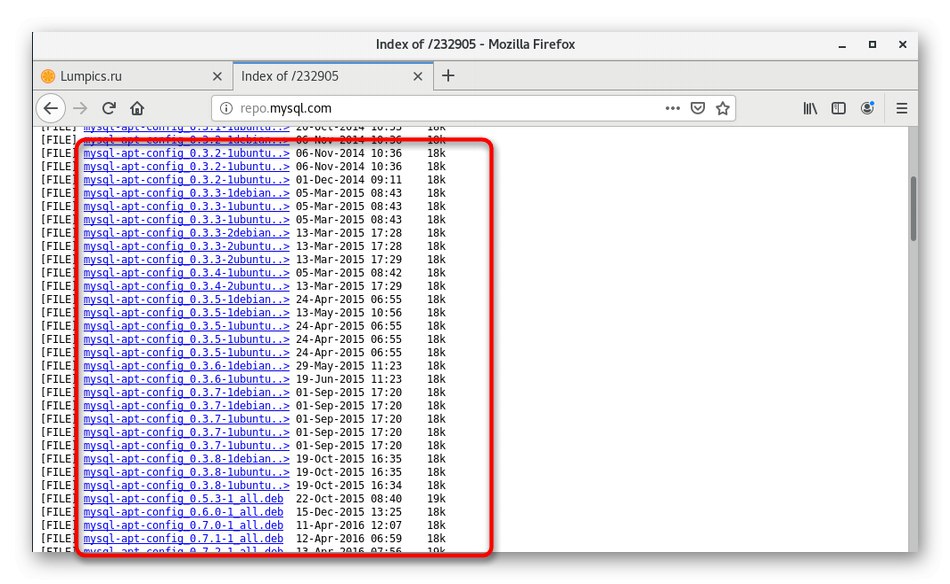Download mysql-apt-config_0.5.3-1_all.deb

(181, 498)
